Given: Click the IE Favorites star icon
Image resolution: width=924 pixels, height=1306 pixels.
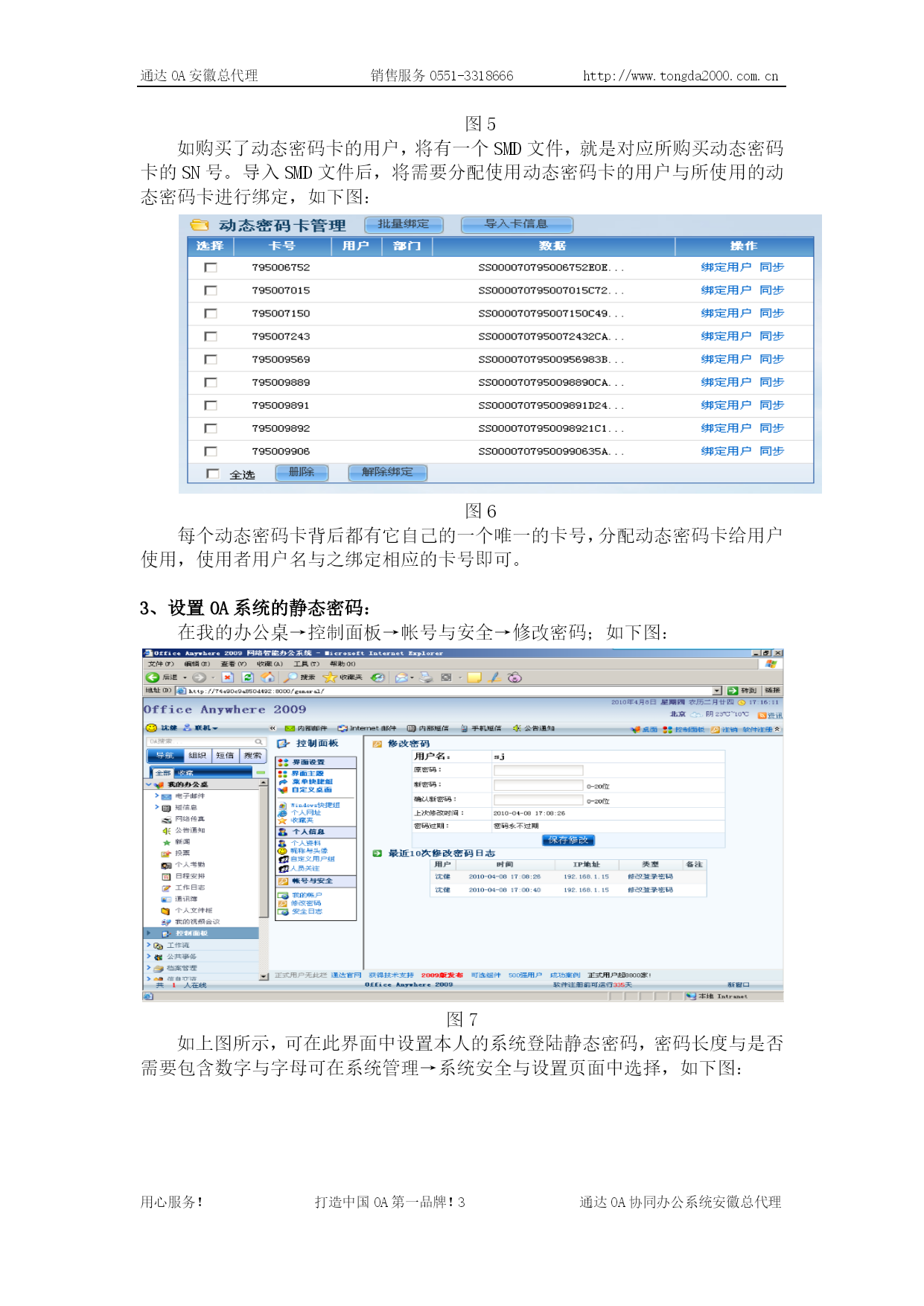Looking at the screenshot, I should click(330, 678).
